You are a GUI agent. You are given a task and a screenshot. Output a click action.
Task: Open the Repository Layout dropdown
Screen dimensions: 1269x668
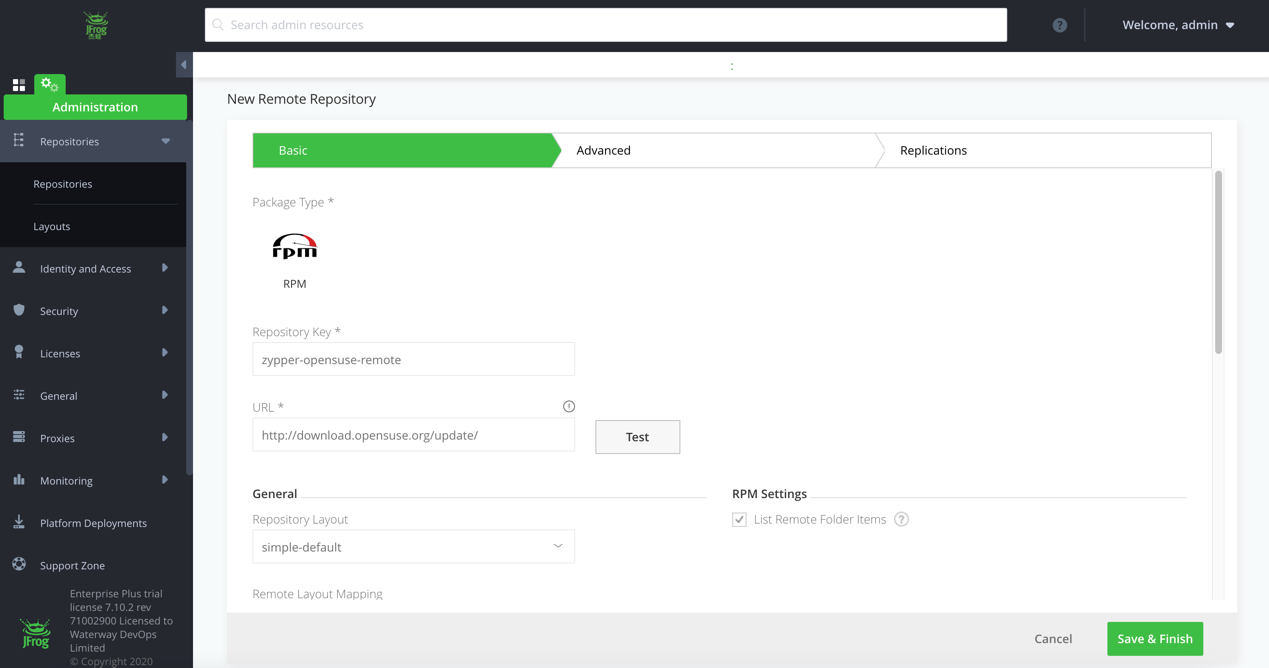coord(413,547)
